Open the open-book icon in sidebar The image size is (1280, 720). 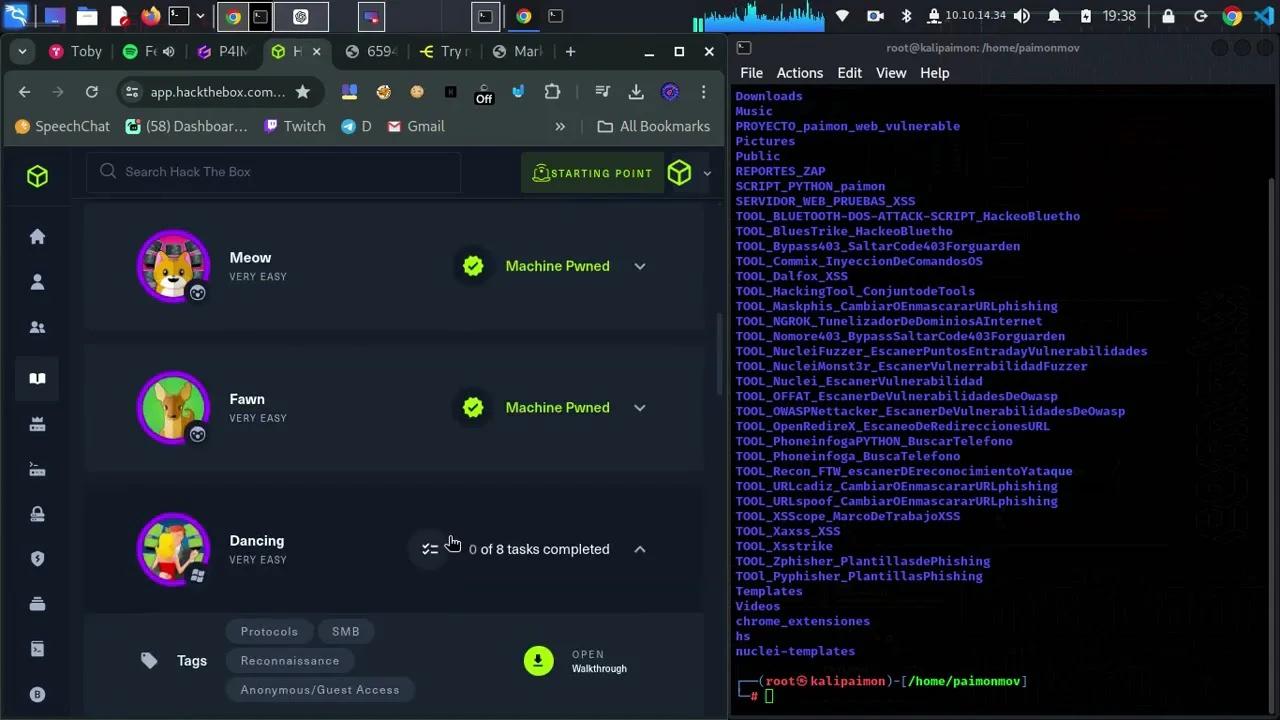coord(37,379)
